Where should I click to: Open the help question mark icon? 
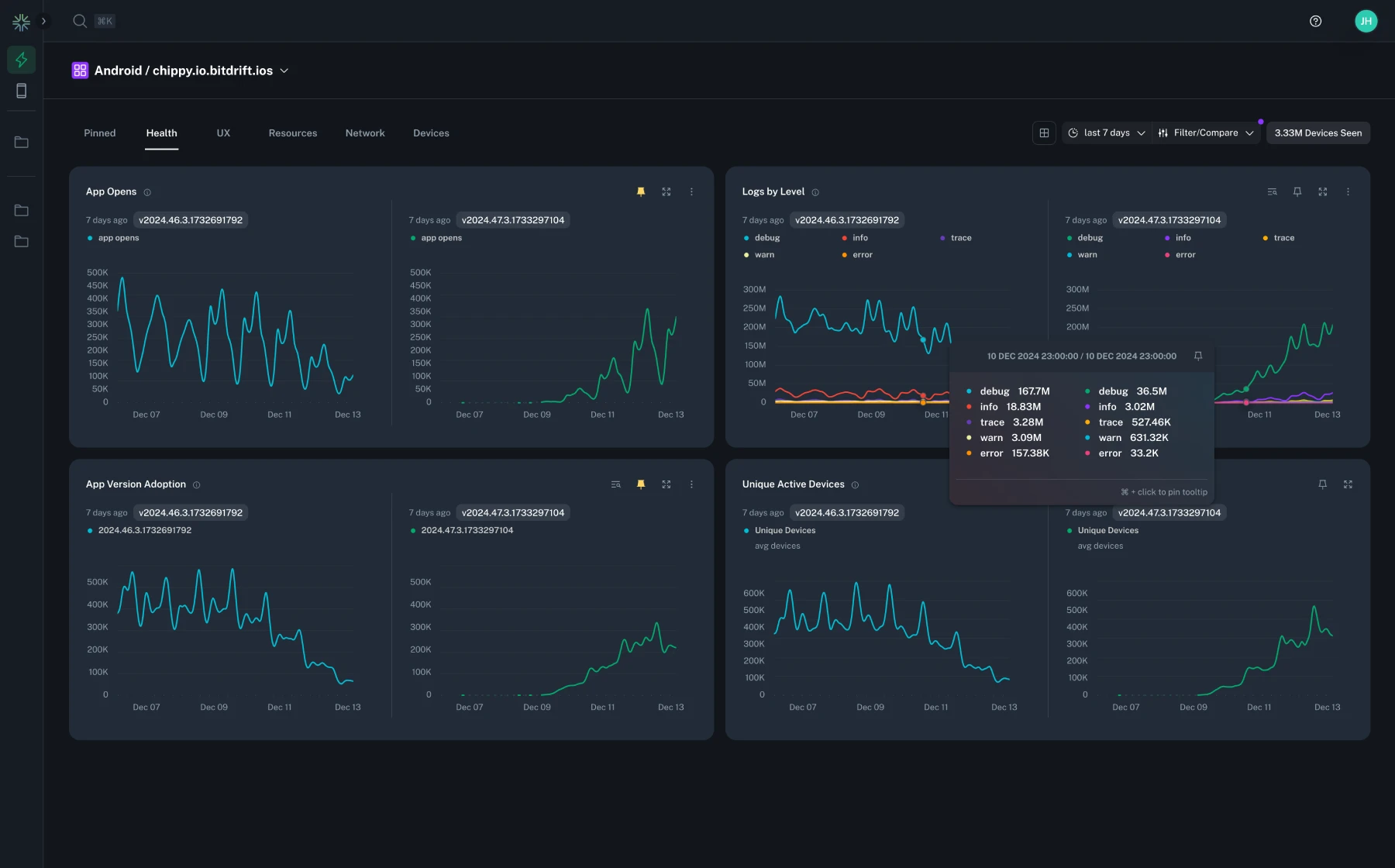[1315, 21]
